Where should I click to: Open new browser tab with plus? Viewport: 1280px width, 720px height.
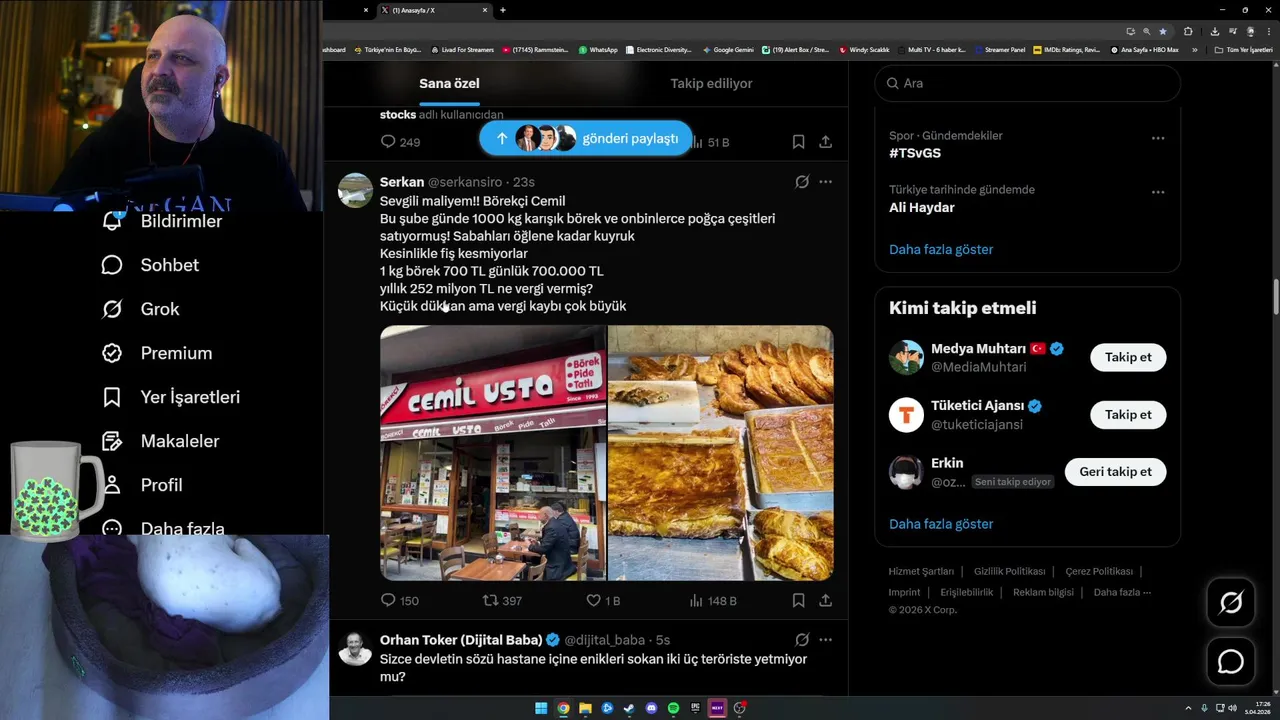pos(502,10)
